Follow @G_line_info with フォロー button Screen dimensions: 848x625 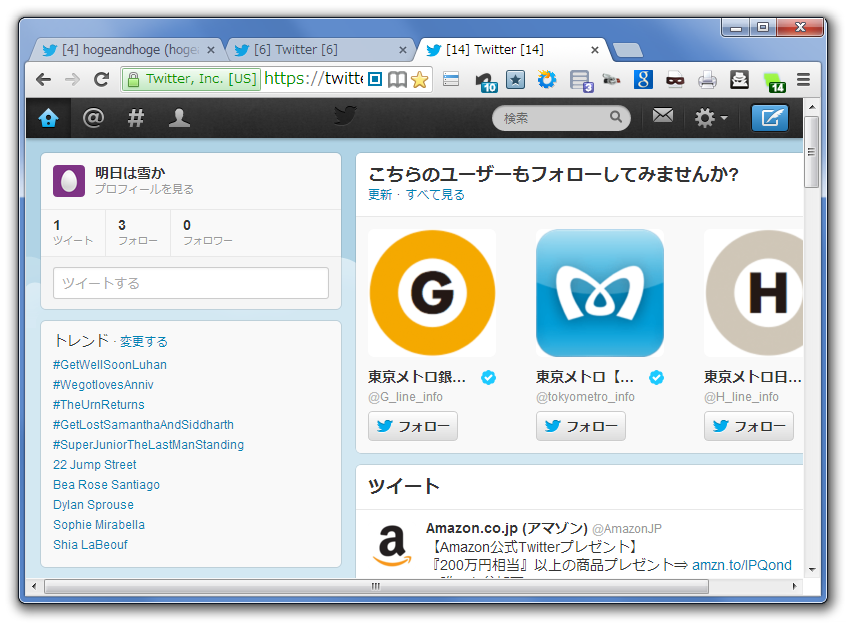[413, 426]
